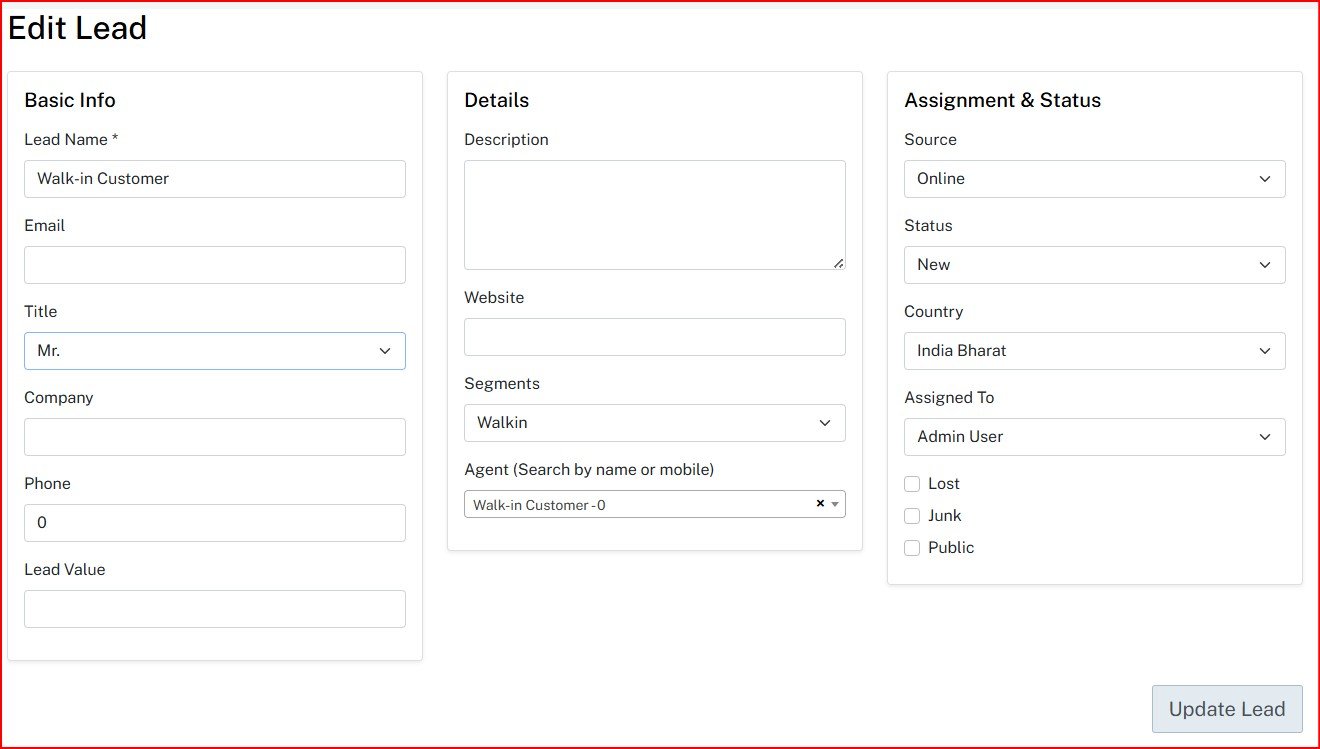
Task: Expand the Country dropdown India Bharat
Action: 1094,351
